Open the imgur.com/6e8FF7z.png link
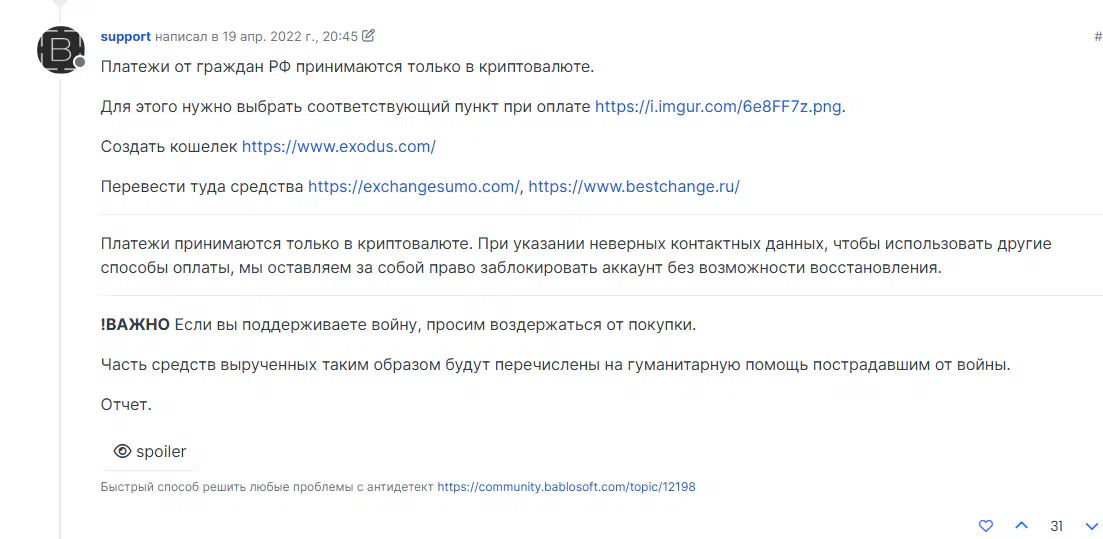The image size is (1103, 539). click(718, 107)
